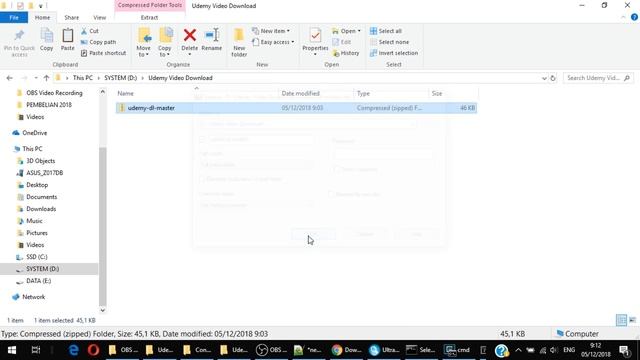Show file History
Screen dimensions: 640x360
coord(346,53)
